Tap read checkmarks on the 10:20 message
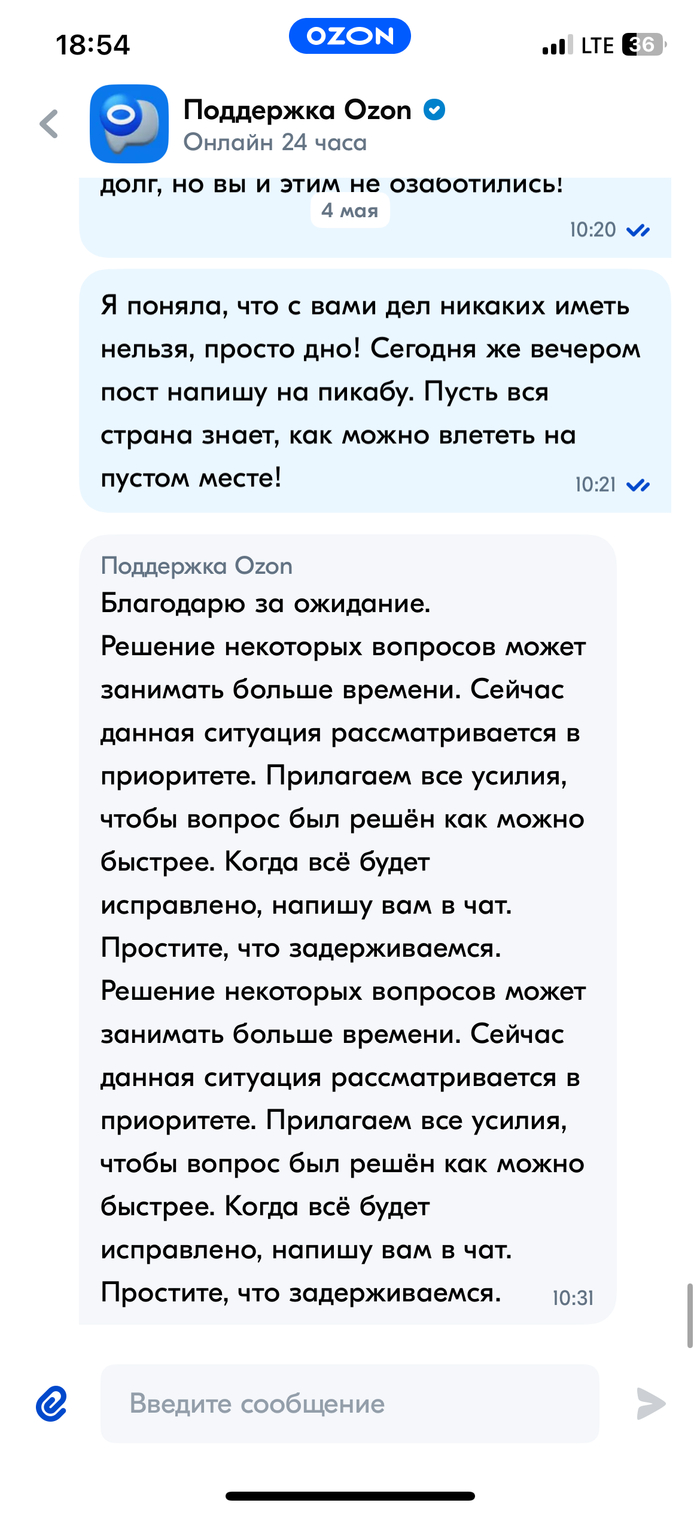 (x=637, y=231)
